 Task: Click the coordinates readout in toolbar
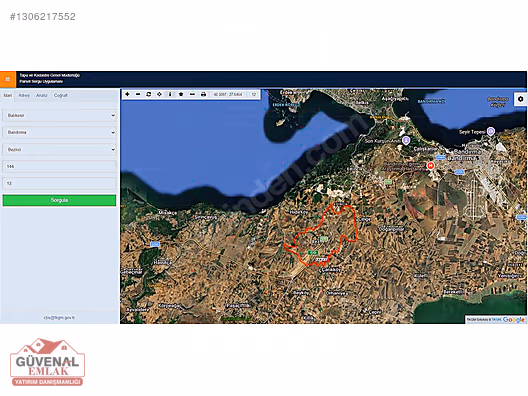pos(228,95)
